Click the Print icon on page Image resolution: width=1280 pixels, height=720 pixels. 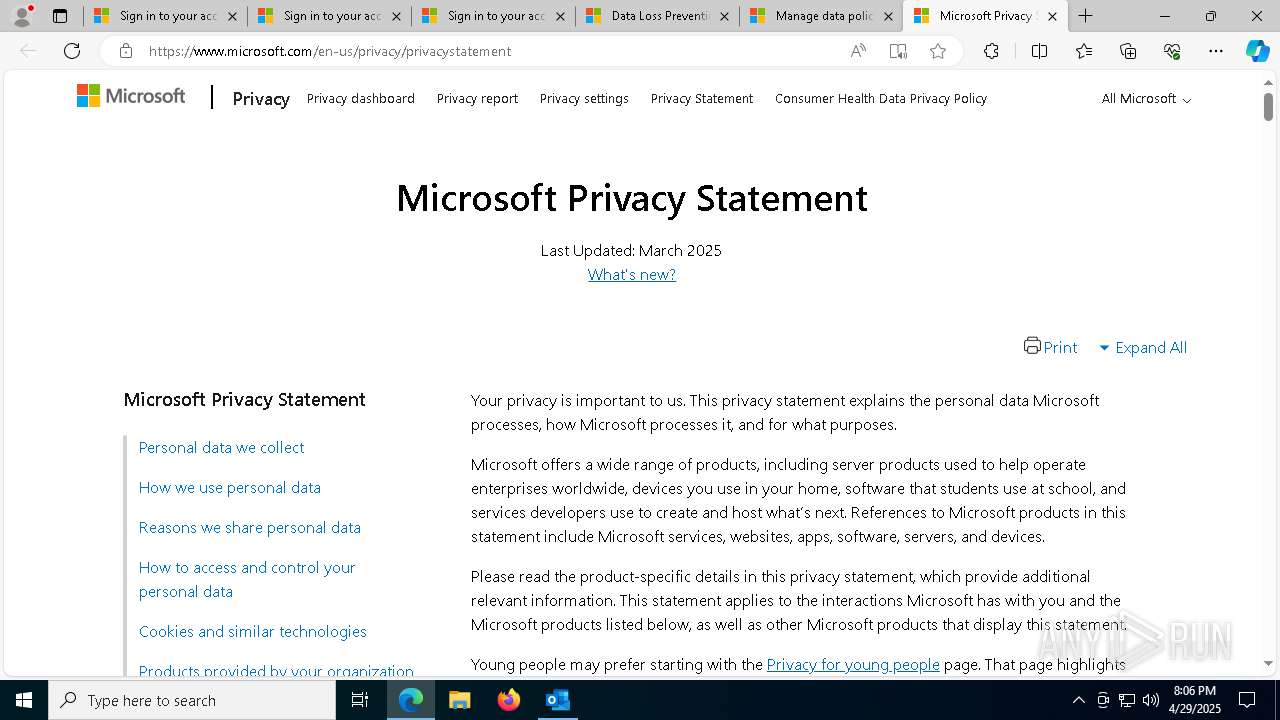pyautogui.click(x=1032, y=345)
